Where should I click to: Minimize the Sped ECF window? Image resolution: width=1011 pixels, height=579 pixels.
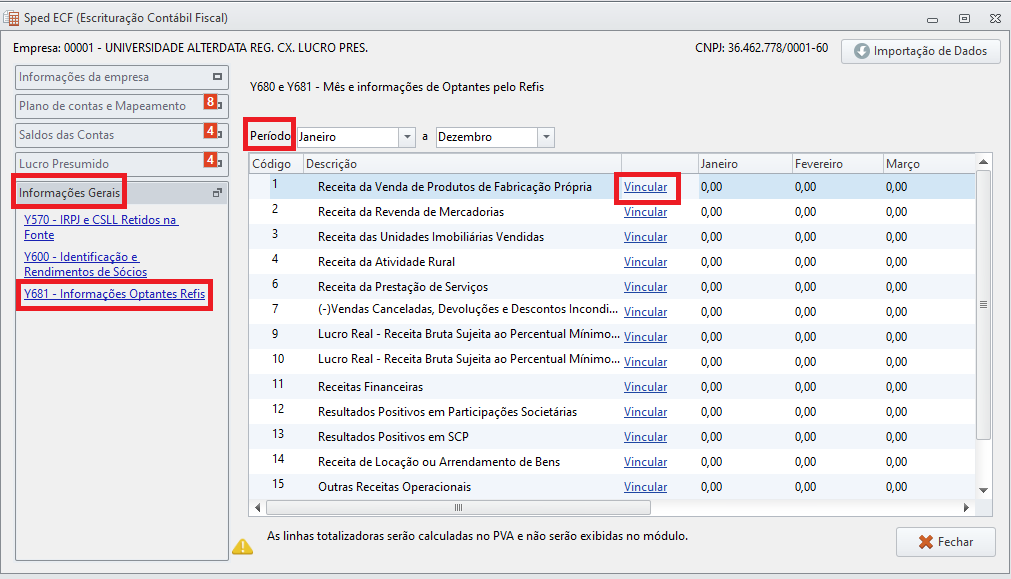click(x=932, y=19)
